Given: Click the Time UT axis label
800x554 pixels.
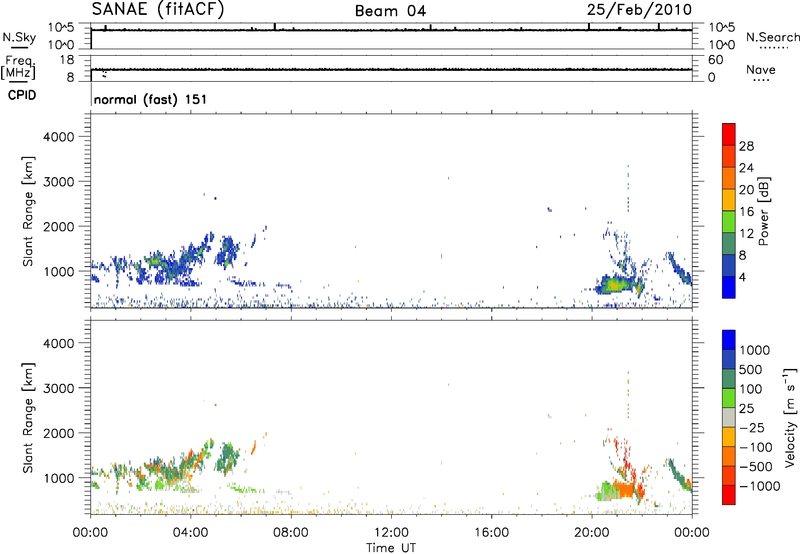Looking at the screenshot, I should pyautogui.click(x=391, y=548).
